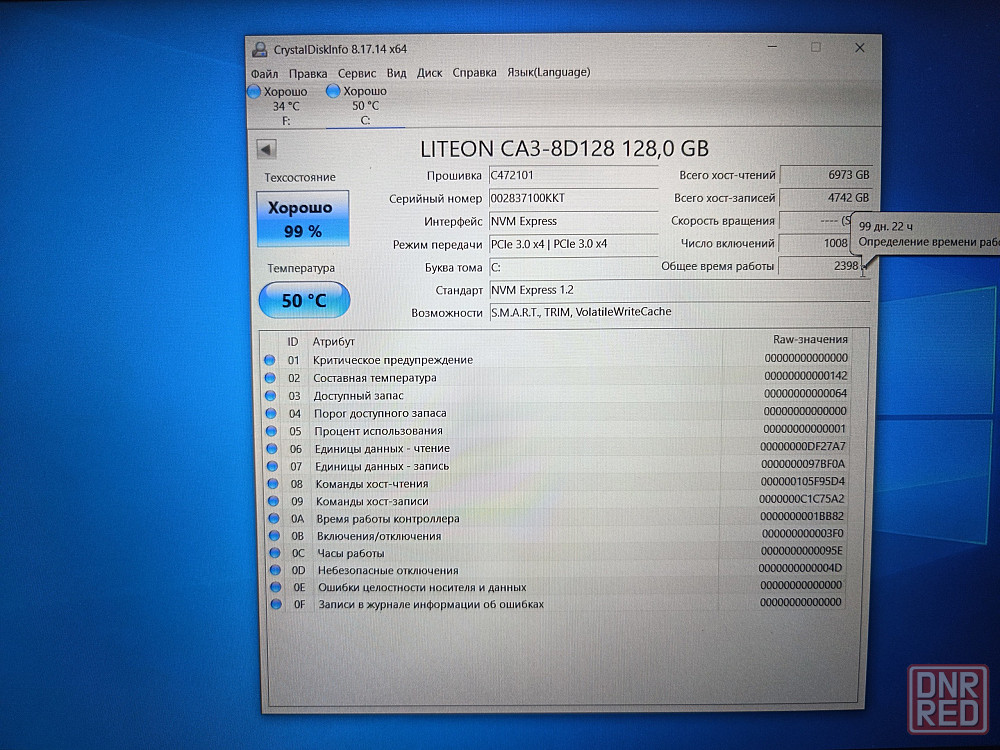Click the status dot for Единицы данных - чтение
Screen dimensions: 1000x750
272,449
